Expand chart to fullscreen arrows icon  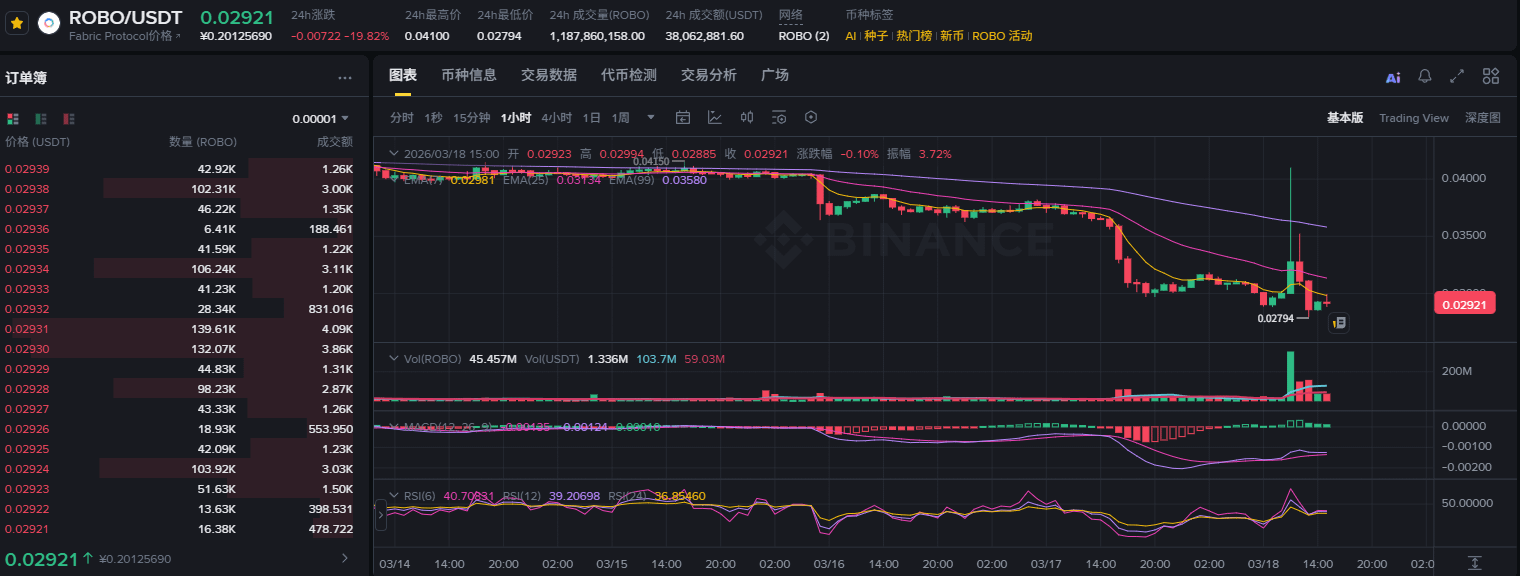[1457, 76]
